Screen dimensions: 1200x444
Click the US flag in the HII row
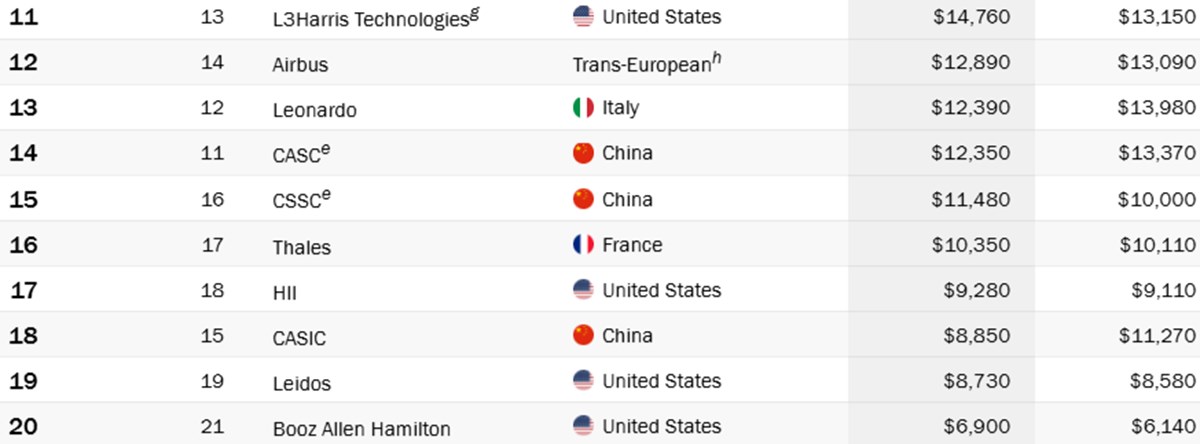coord(583,290)
